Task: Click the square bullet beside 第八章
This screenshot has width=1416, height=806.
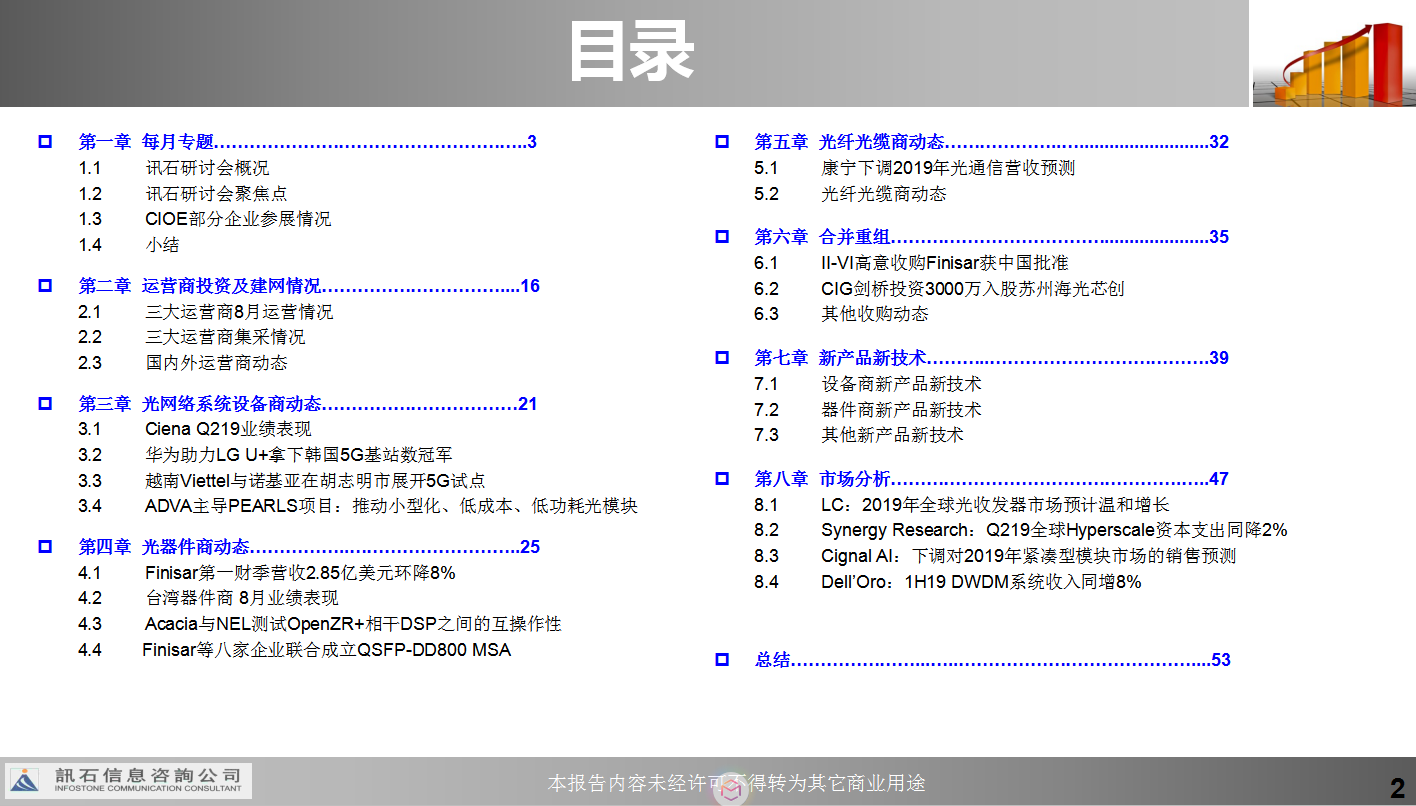Action: pyautogui.click(x=722, y=479)
